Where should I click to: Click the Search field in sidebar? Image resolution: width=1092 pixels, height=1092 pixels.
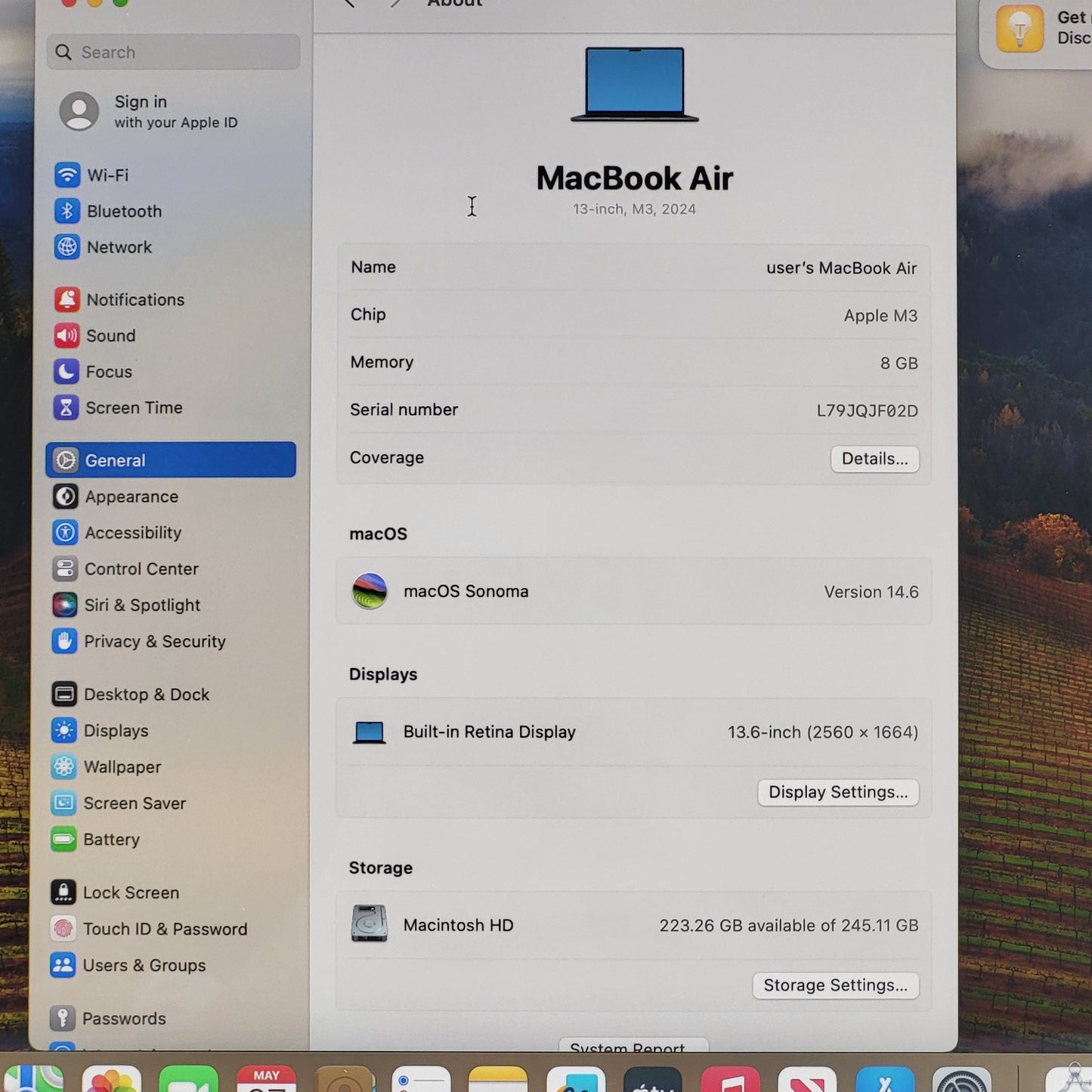pos(174,52)
